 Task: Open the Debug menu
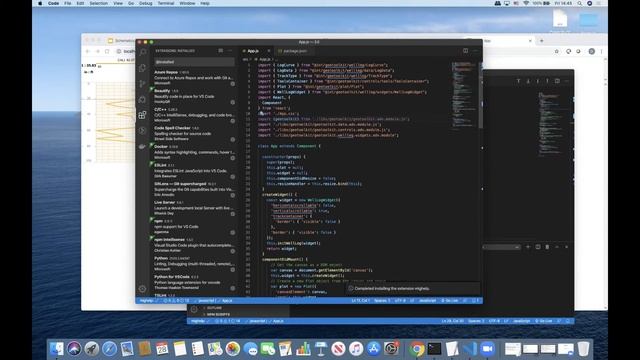145,3
